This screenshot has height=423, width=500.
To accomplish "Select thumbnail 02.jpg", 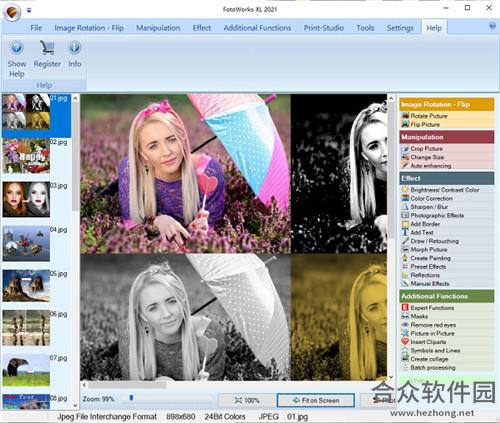I will tap(26, 156).
